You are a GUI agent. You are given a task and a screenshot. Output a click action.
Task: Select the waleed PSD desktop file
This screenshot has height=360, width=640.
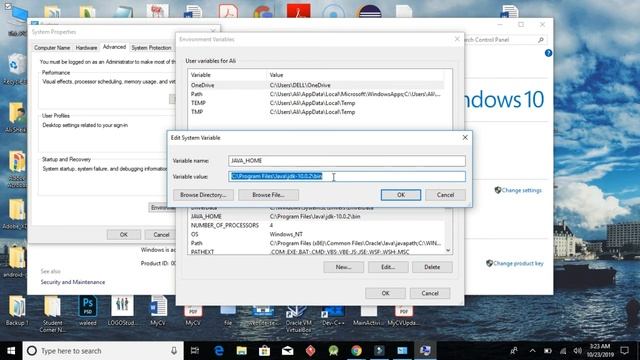pyautogui.click(x=88, y=311)
